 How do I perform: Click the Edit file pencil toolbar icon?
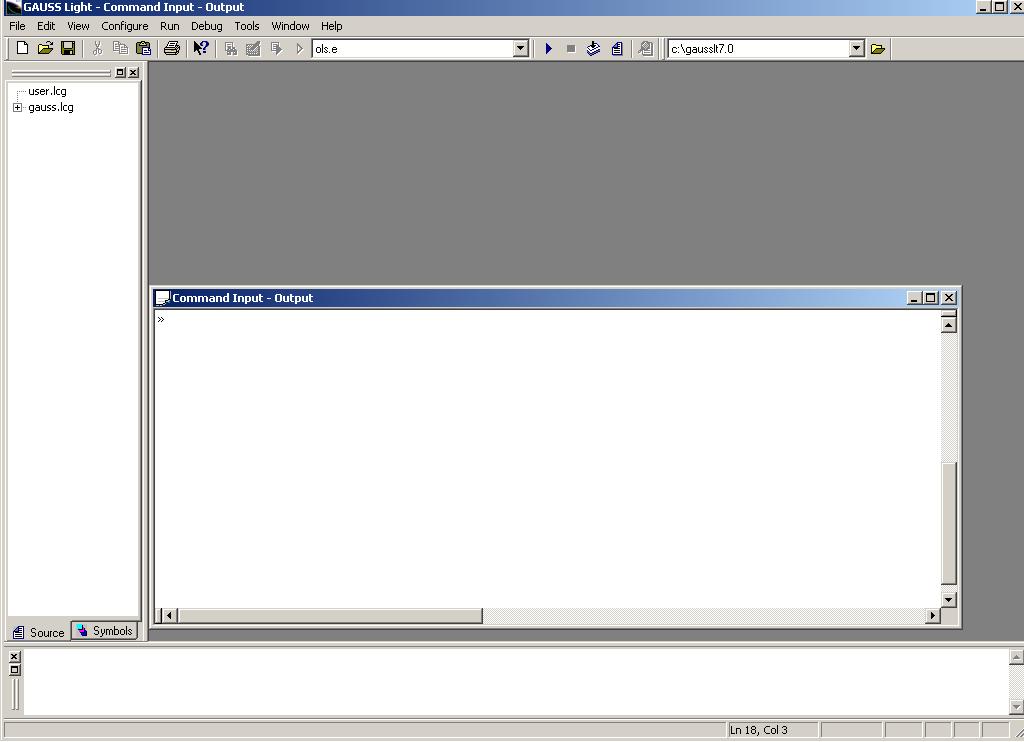[253, 48]
